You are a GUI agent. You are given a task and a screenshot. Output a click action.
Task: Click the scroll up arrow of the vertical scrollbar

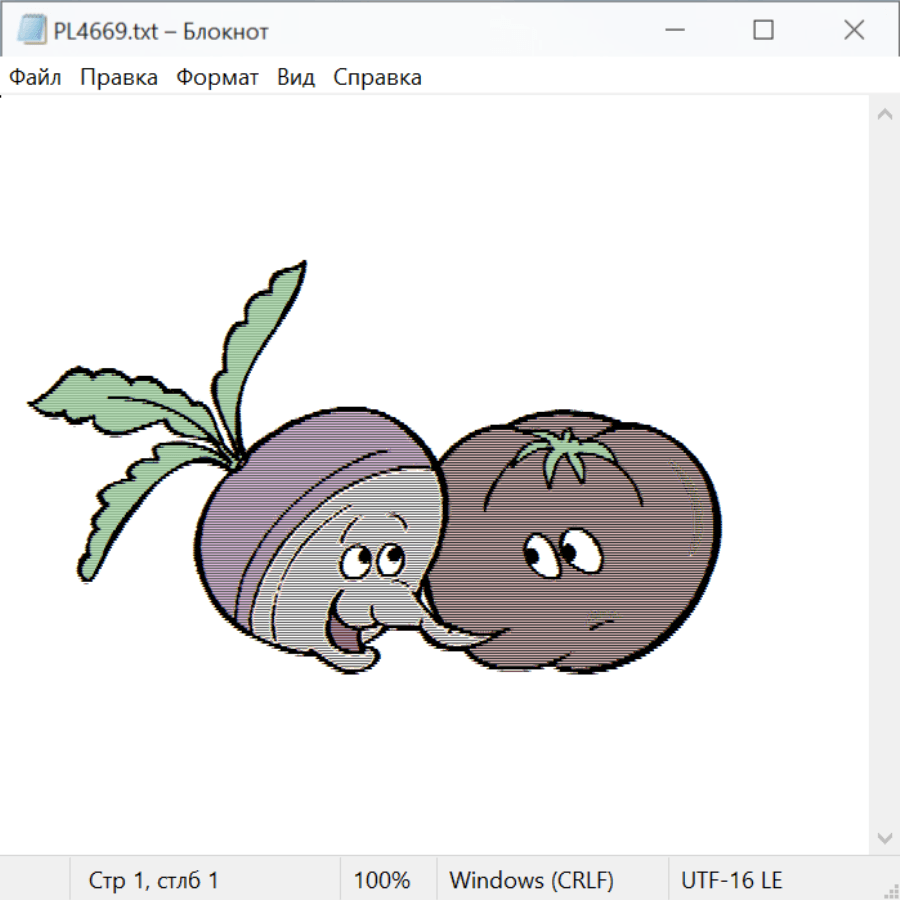(884, 115)
